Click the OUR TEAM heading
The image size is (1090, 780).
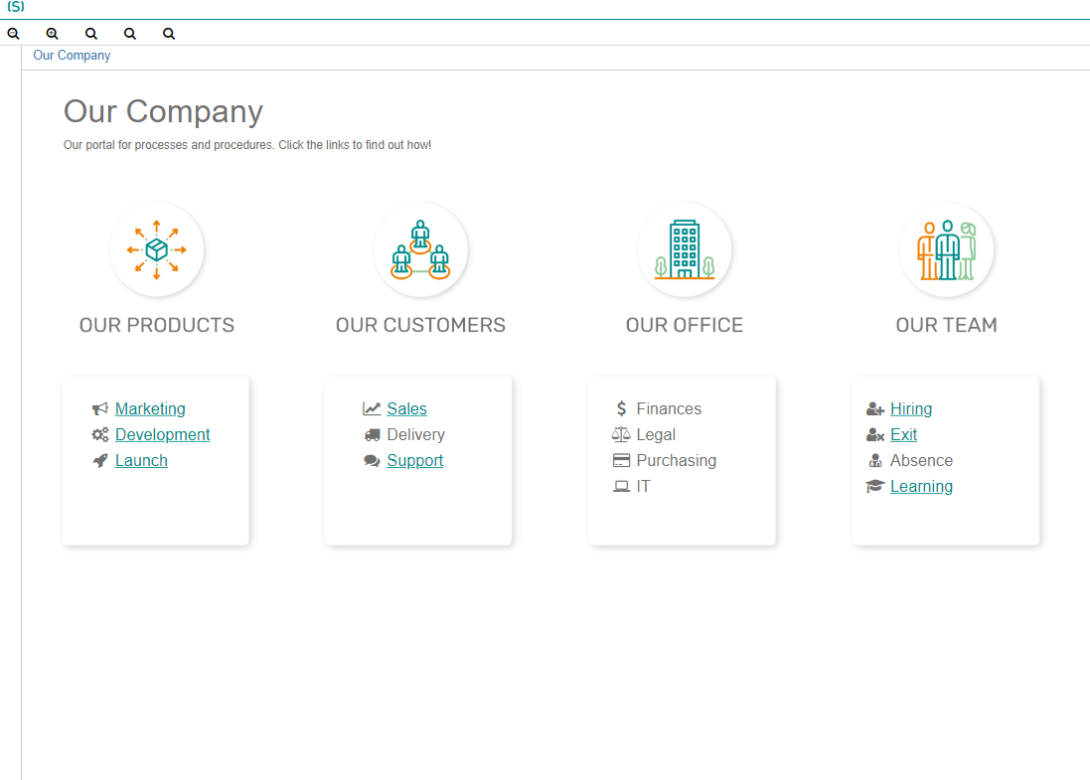tap(946, 325)
